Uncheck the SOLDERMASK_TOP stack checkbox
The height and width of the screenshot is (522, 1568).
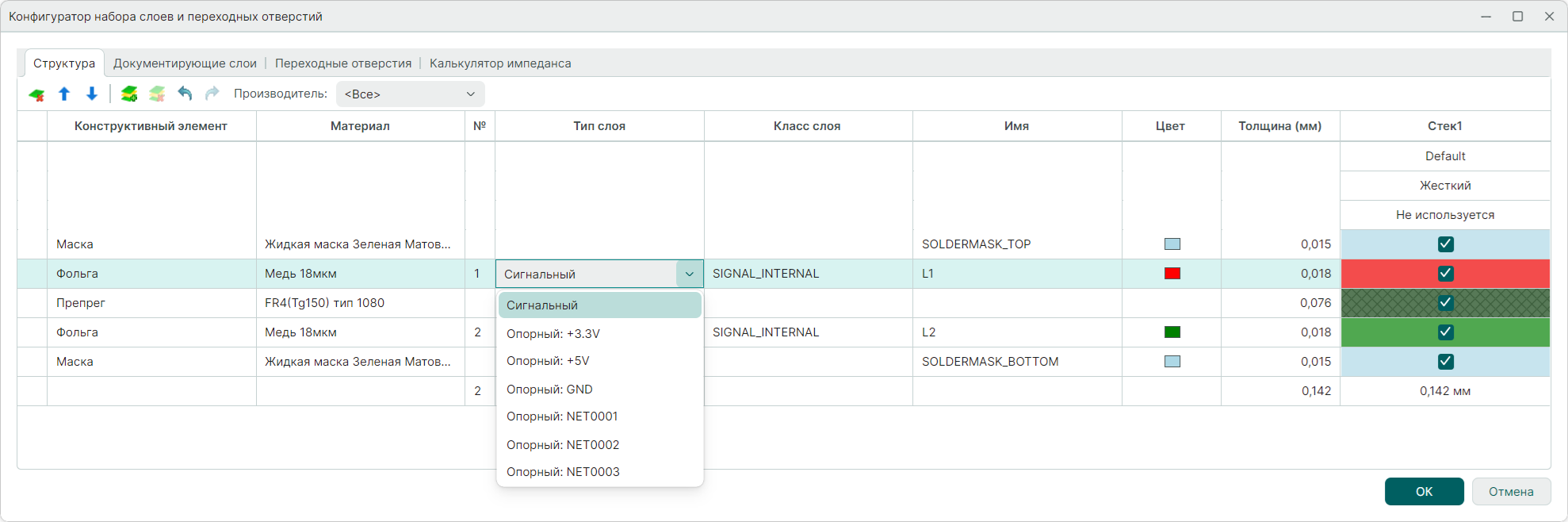(1445, 244)
